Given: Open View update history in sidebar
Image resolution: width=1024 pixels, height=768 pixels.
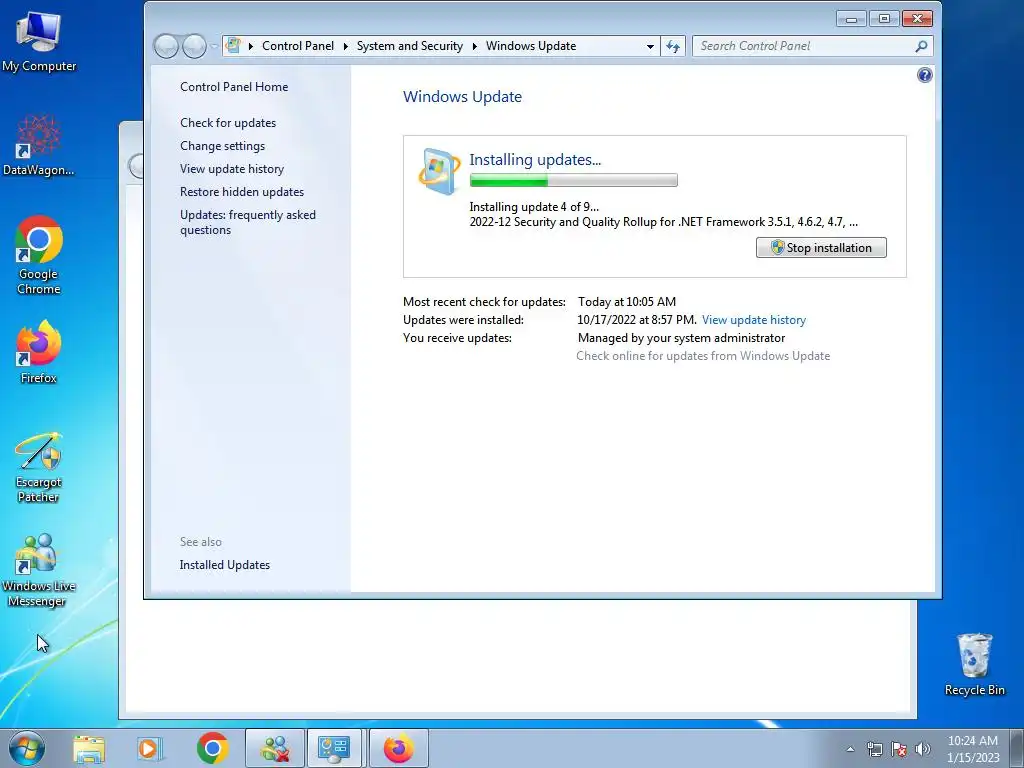Looking at the screenshot, I should [x=232, y=168].
